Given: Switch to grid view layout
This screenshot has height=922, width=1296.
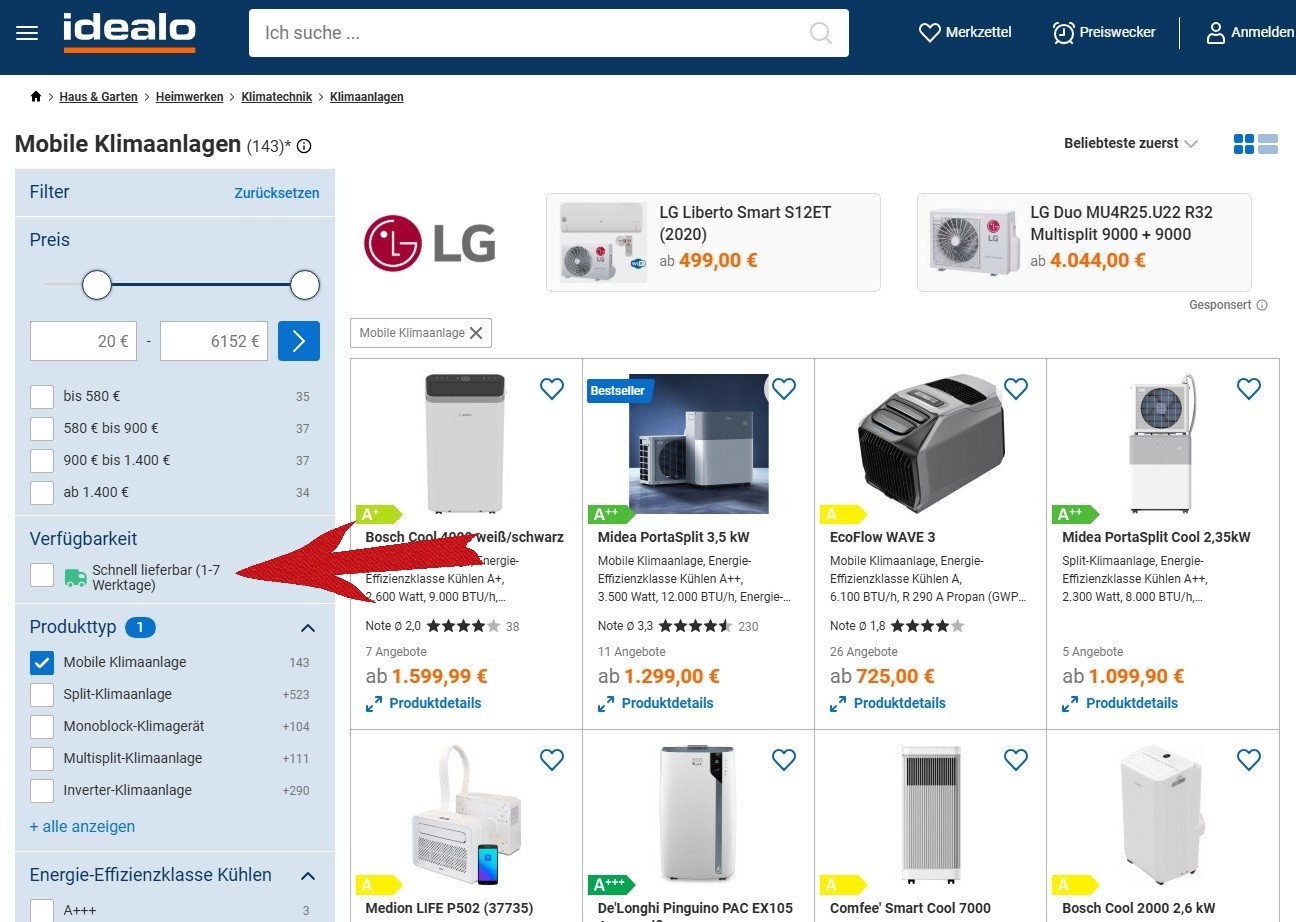Looking at the screenshot, I should point(1244,144).
